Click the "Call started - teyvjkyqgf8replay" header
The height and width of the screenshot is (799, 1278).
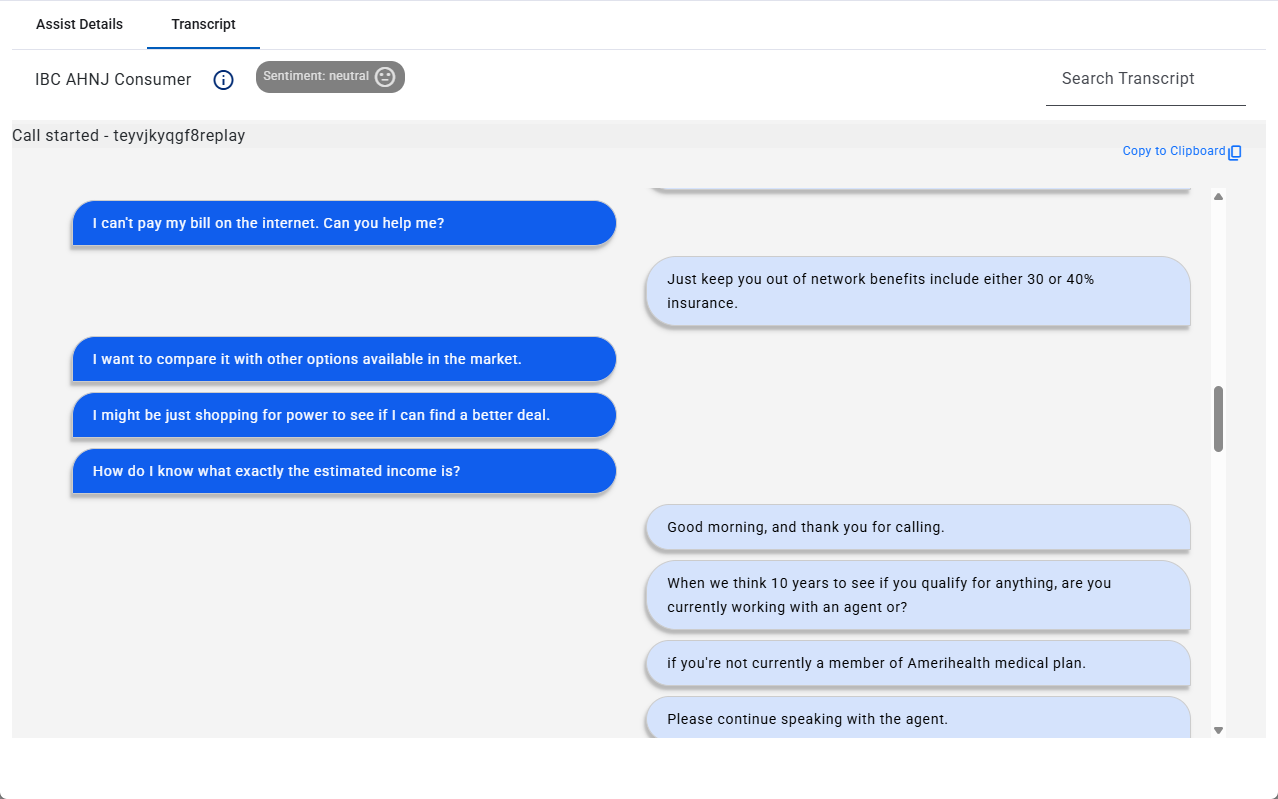(x=129, y=135)
